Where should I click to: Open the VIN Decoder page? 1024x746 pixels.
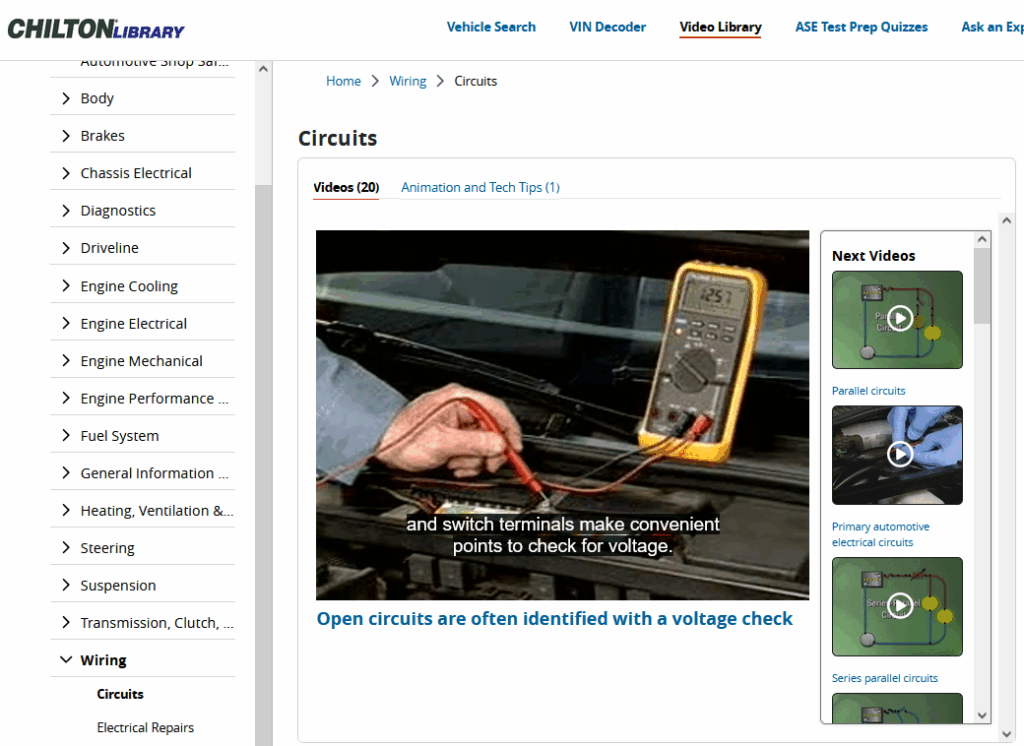(x=607, y=27)
